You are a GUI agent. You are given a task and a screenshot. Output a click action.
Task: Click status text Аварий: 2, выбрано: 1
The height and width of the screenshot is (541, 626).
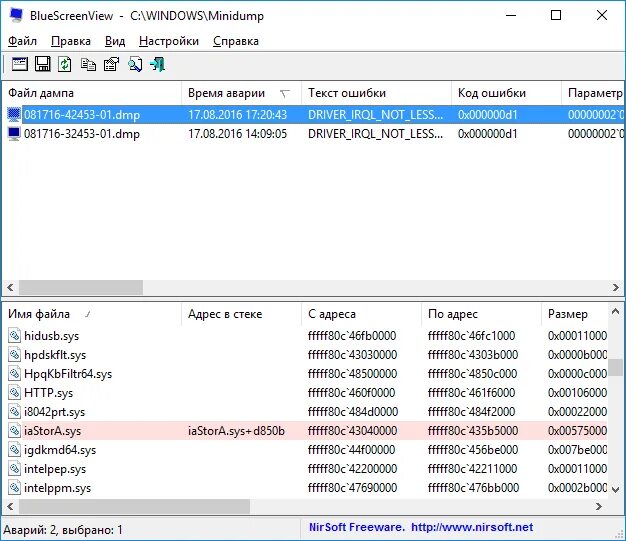[63, 530]
